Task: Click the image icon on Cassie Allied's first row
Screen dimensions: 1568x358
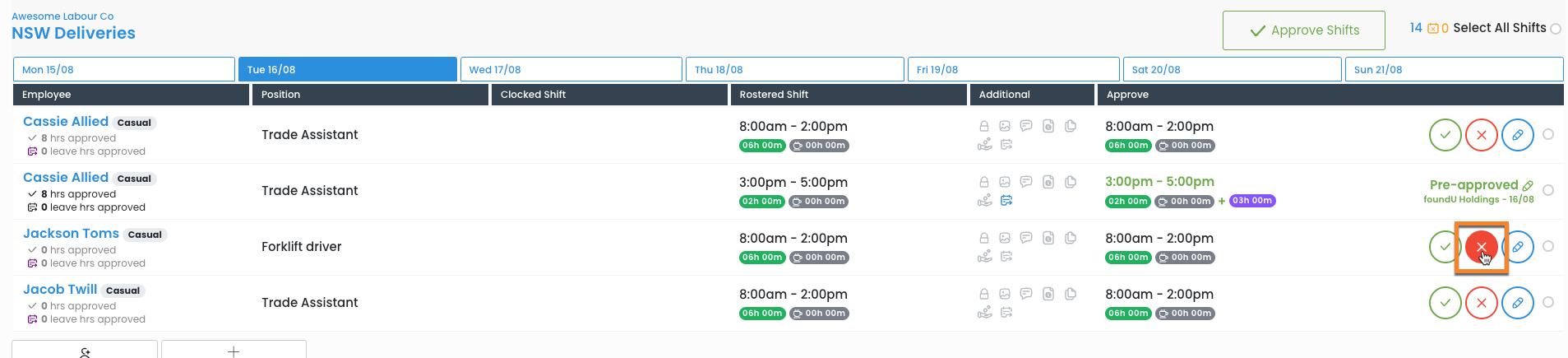Action: pyautogui.click(x=1005, y=126)
